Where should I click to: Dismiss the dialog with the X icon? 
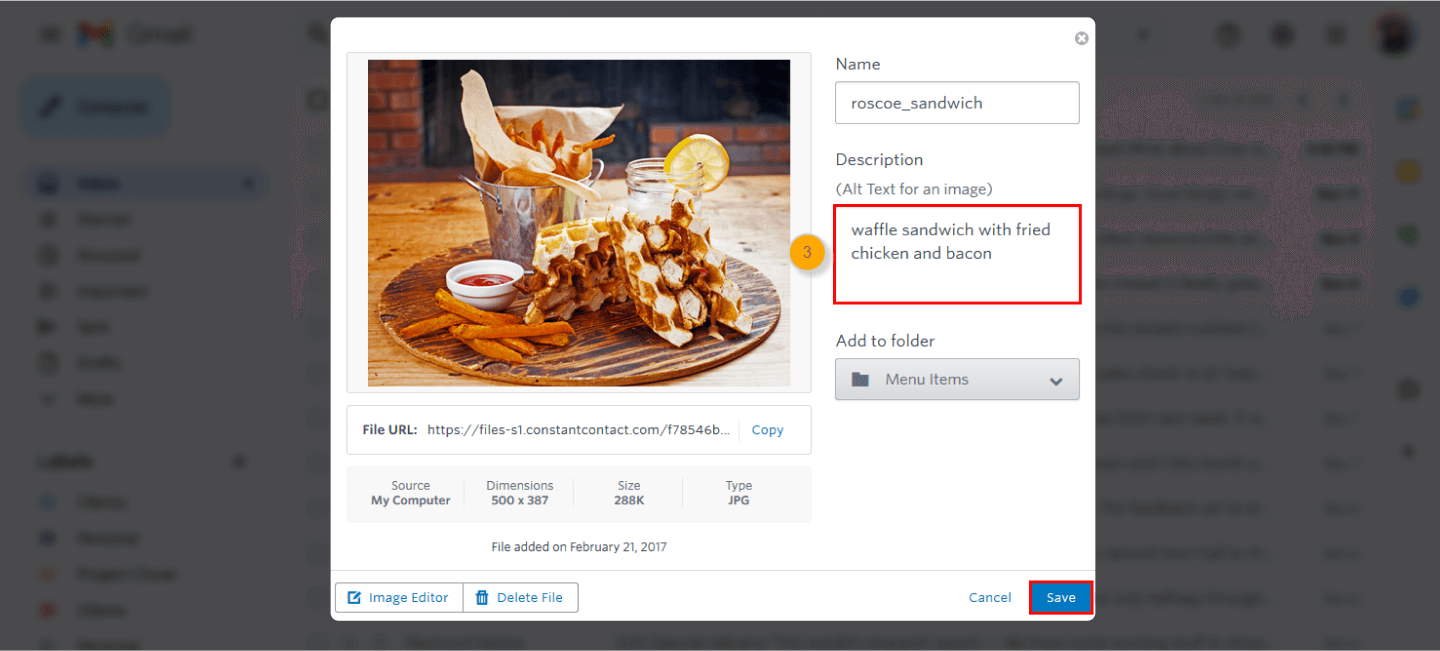[x=1081, y=38]
